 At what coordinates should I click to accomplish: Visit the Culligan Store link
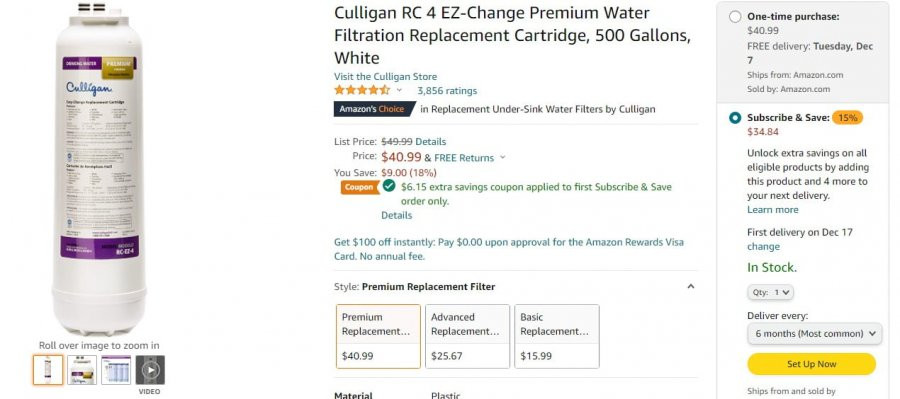(x=385, y=76)
